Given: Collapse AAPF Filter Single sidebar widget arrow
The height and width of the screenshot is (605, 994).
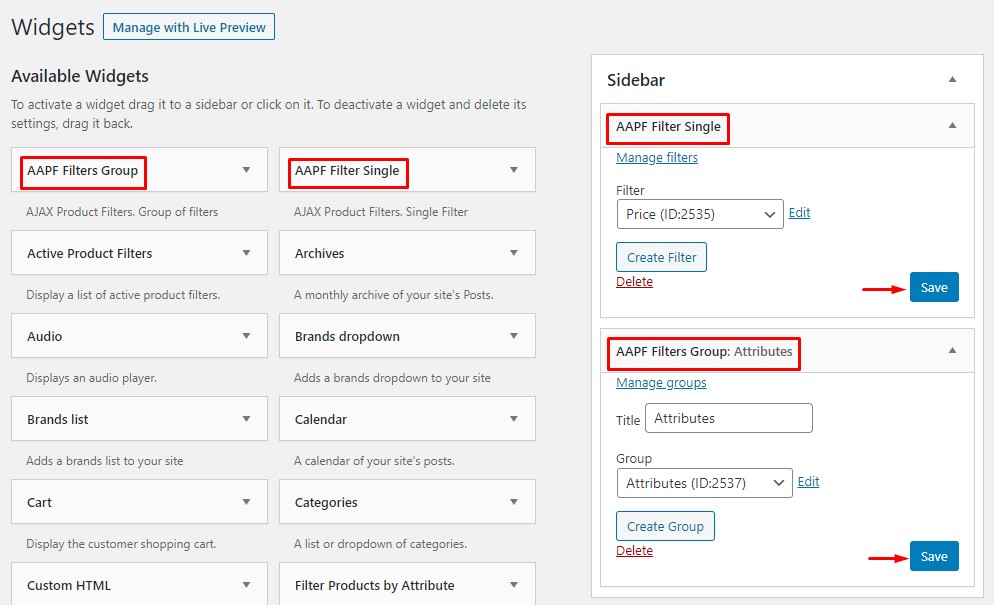Looking at the screenshot, I should 952,126.
